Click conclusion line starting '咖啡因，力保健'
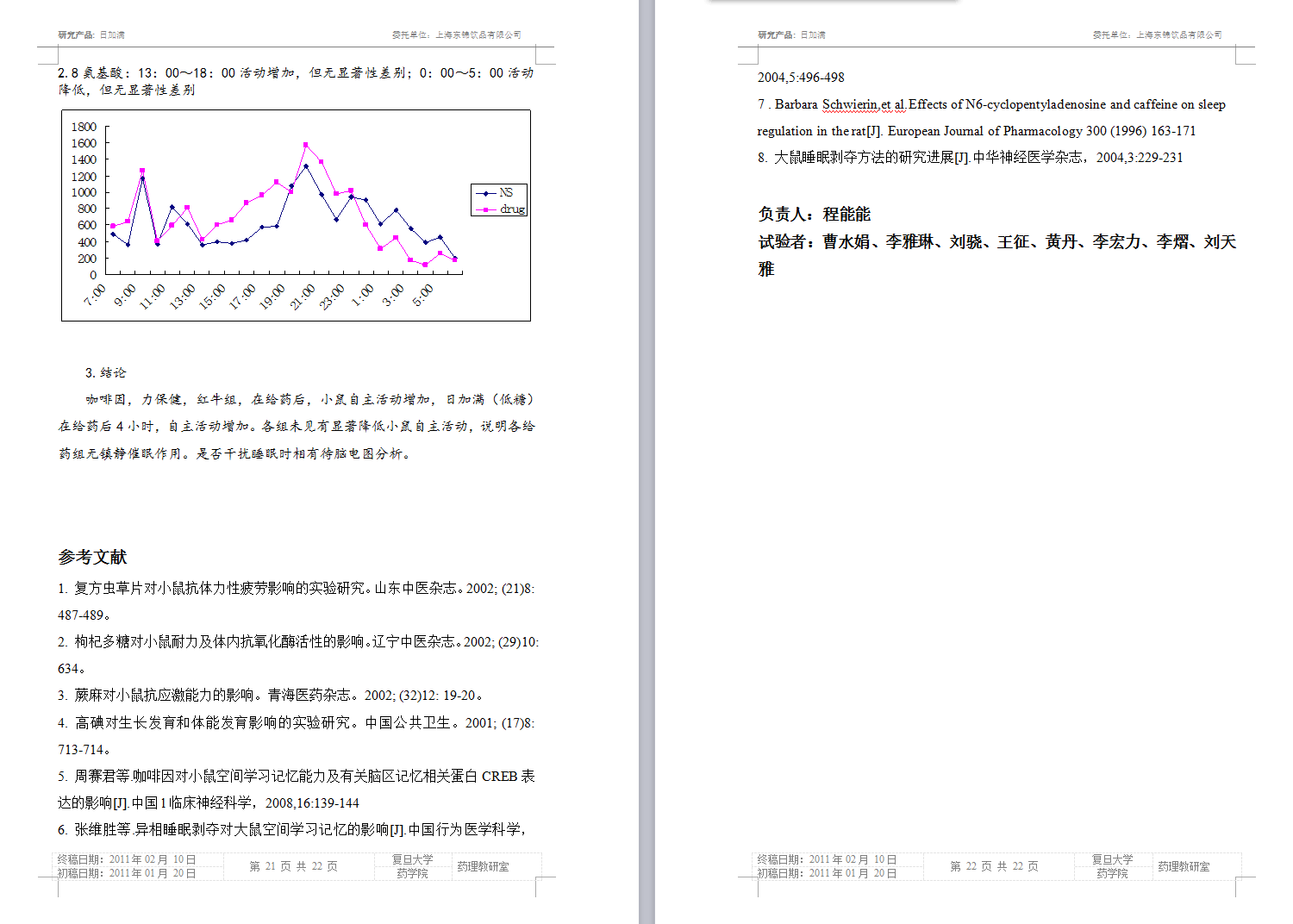Viewport: 1293px width, 924px height. pyautogui.click(x=310, y=399)
